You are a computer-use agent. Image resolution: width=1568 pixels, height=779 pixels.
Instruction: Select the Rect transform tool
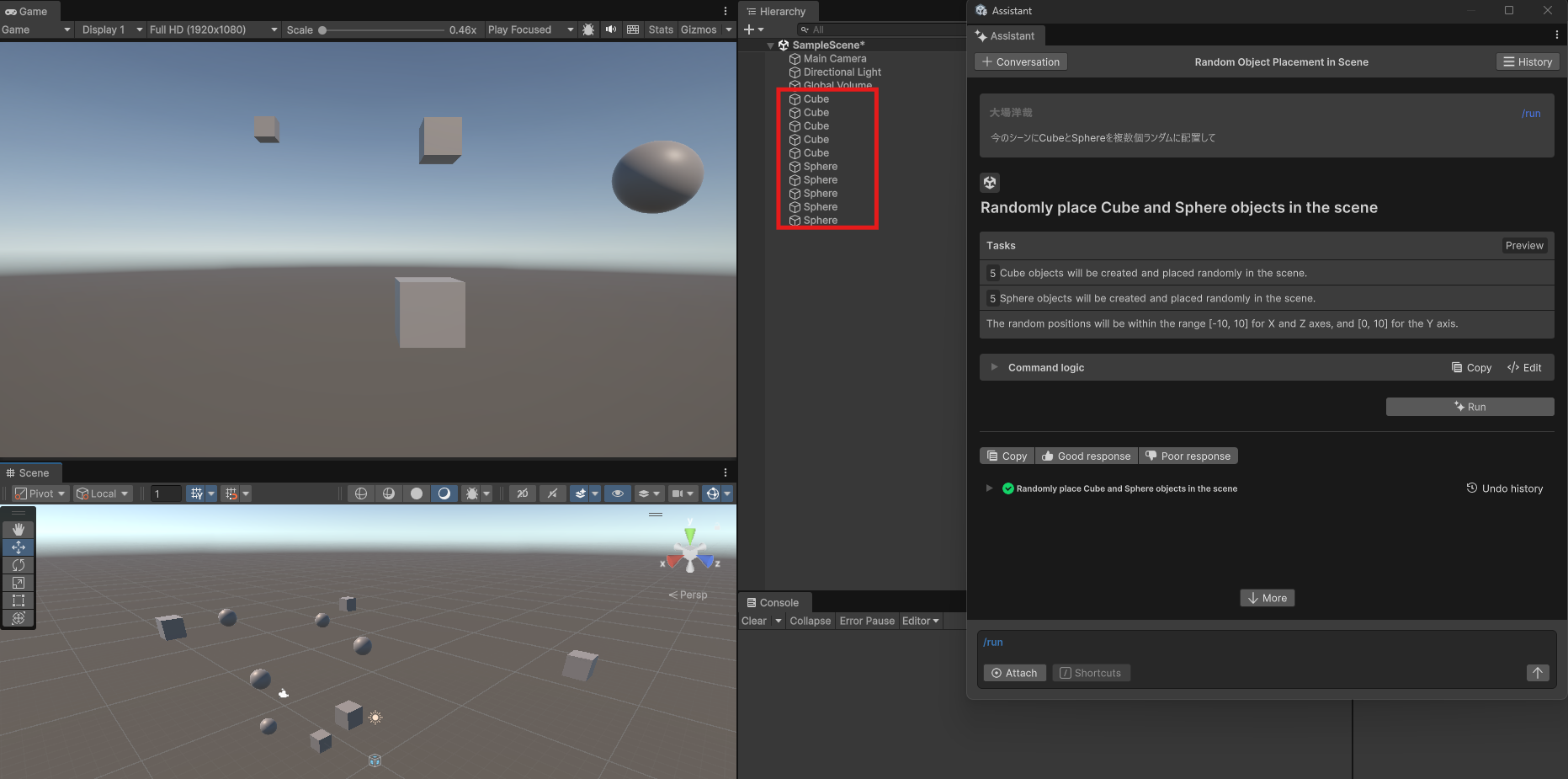(x=19, y=600)
